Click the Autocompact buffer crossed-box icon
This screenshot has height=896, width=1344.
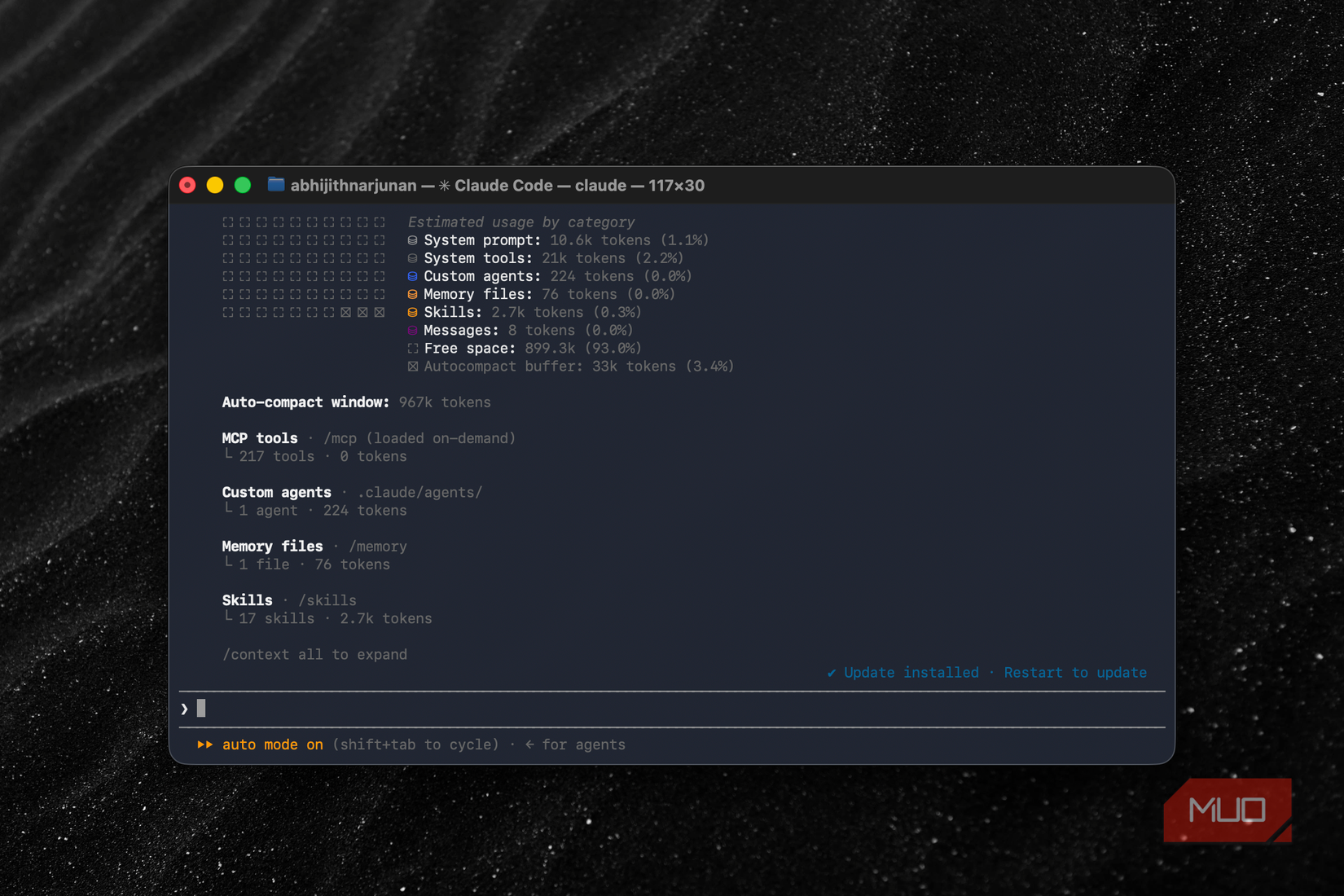pyautogui.click(x=412, y=367)
